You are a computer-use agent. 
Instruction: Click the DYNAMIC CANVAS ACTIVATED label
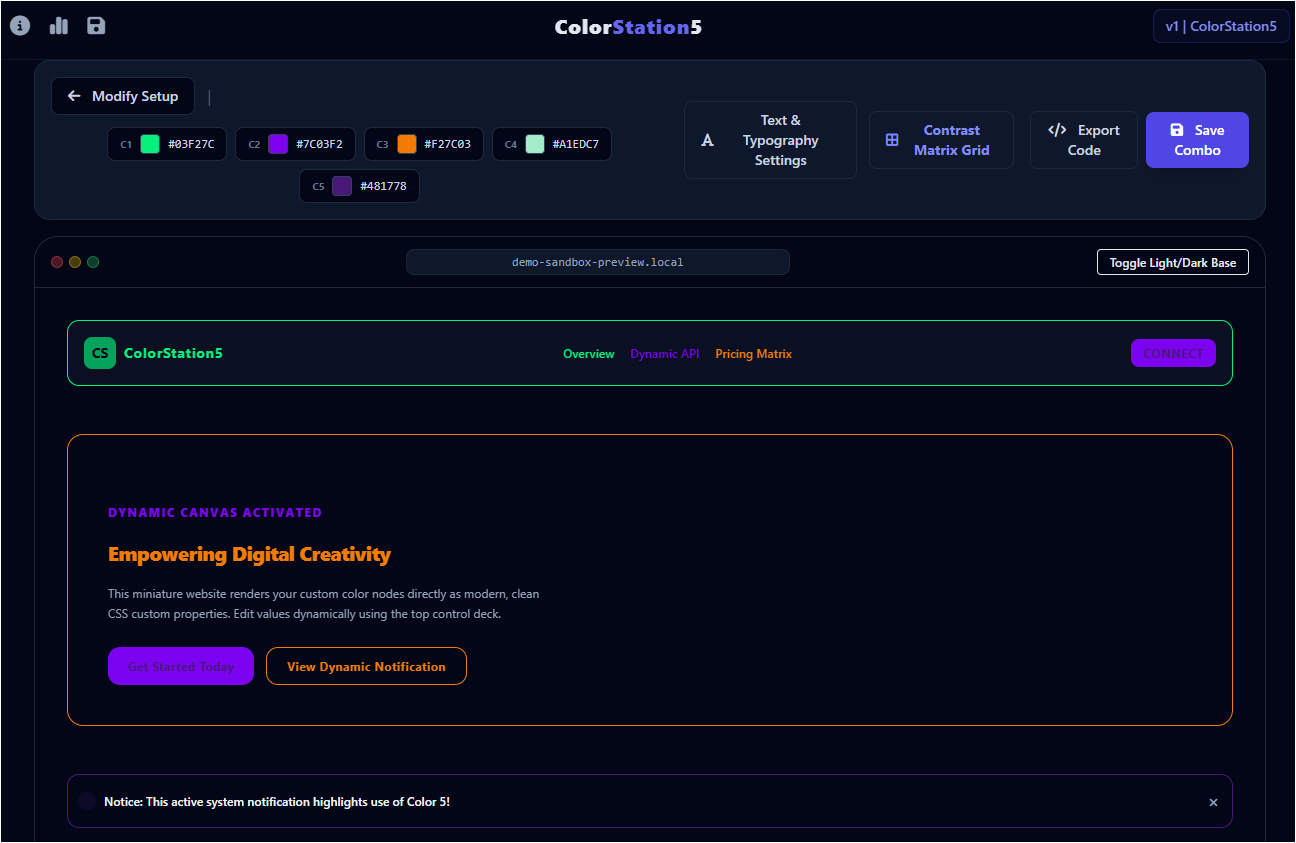pos(215,513)
